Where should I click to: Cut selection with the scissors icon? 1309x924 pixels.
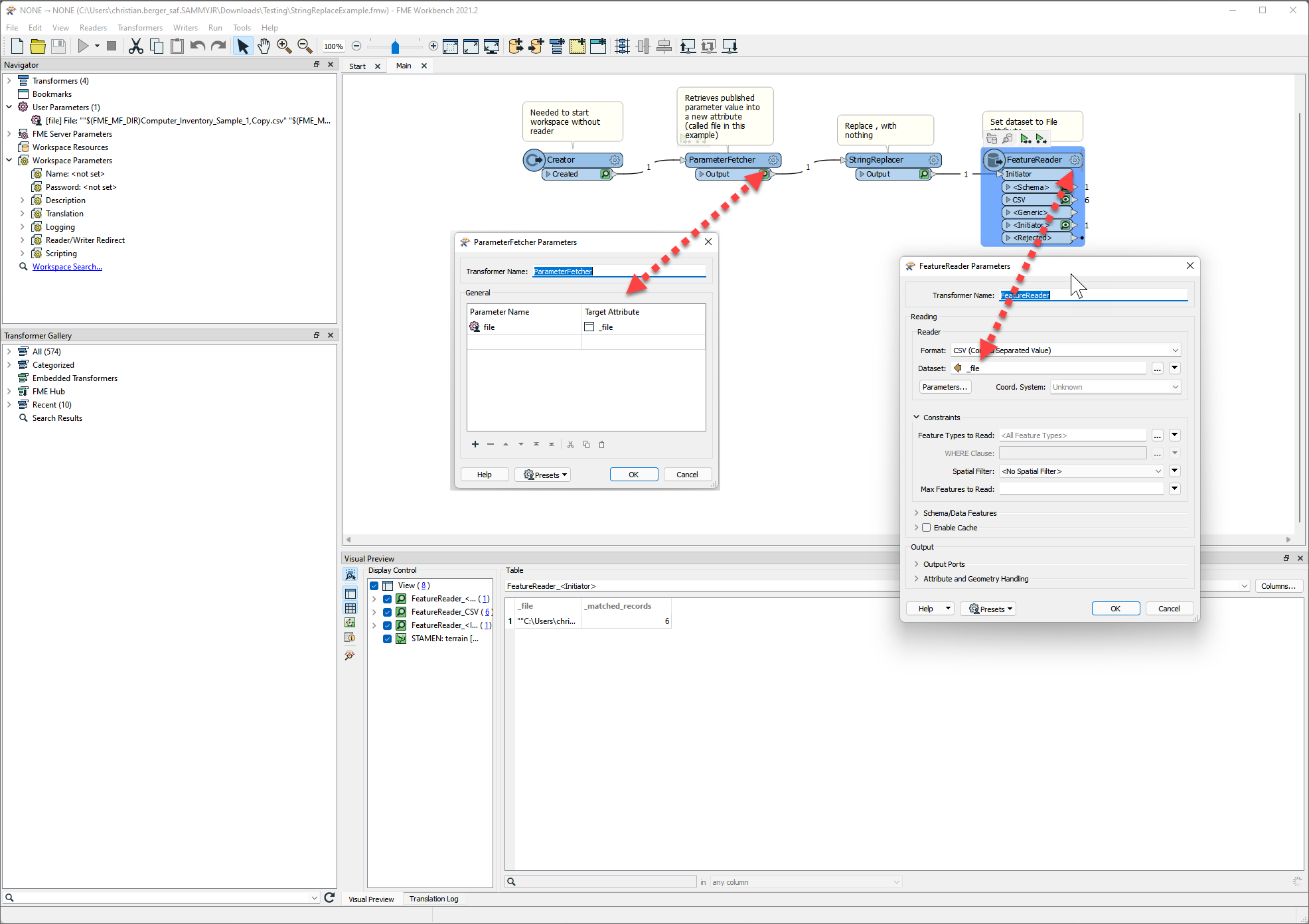pos(135,46)
